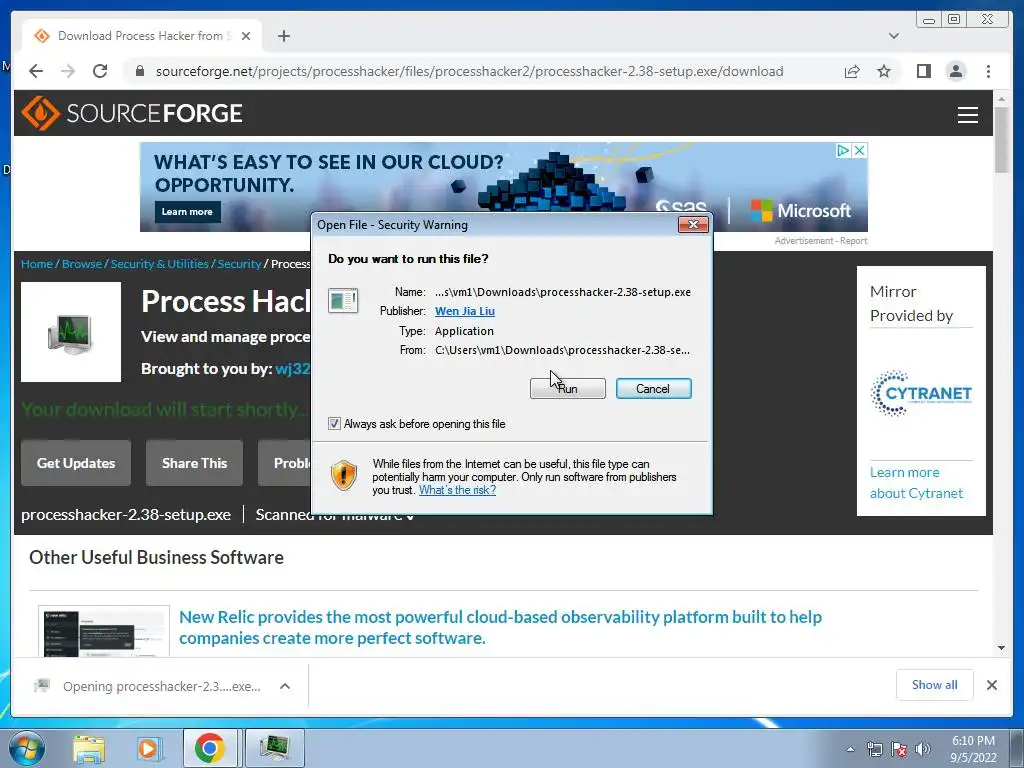Select the sourceforge.net URL in address bar
This screenshot has width=1024, height=768.
(x=469, y=71)
